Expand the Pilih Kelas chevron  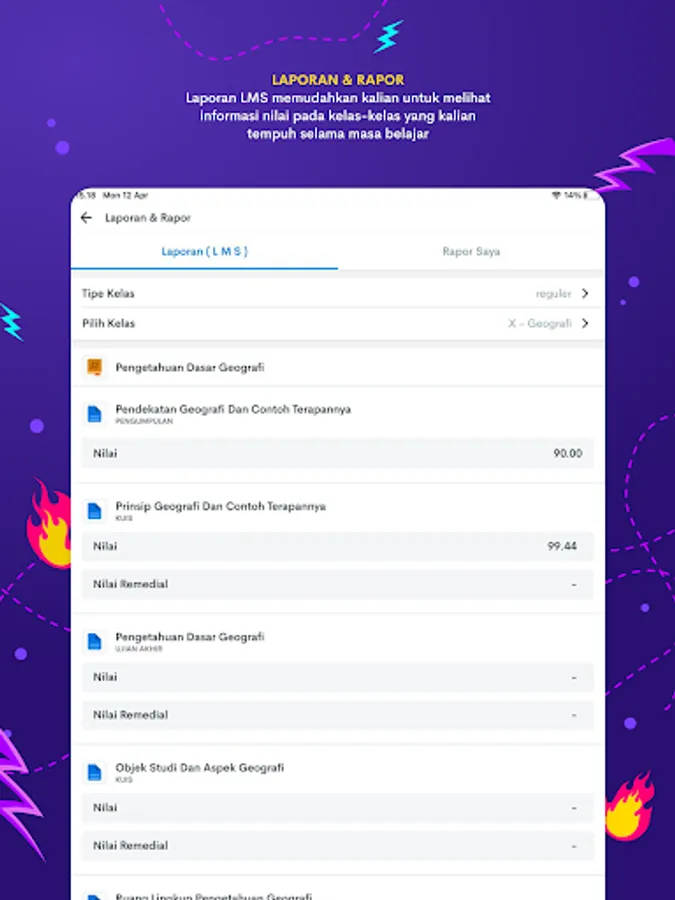585,323
